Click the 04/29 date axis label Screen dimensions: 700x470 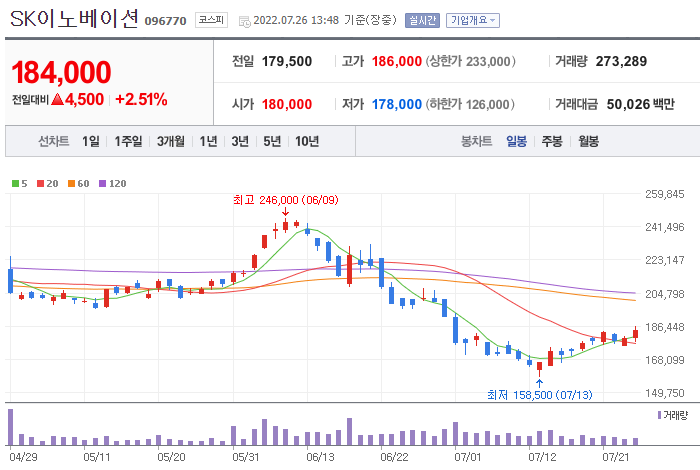click(x=23, y=457)
